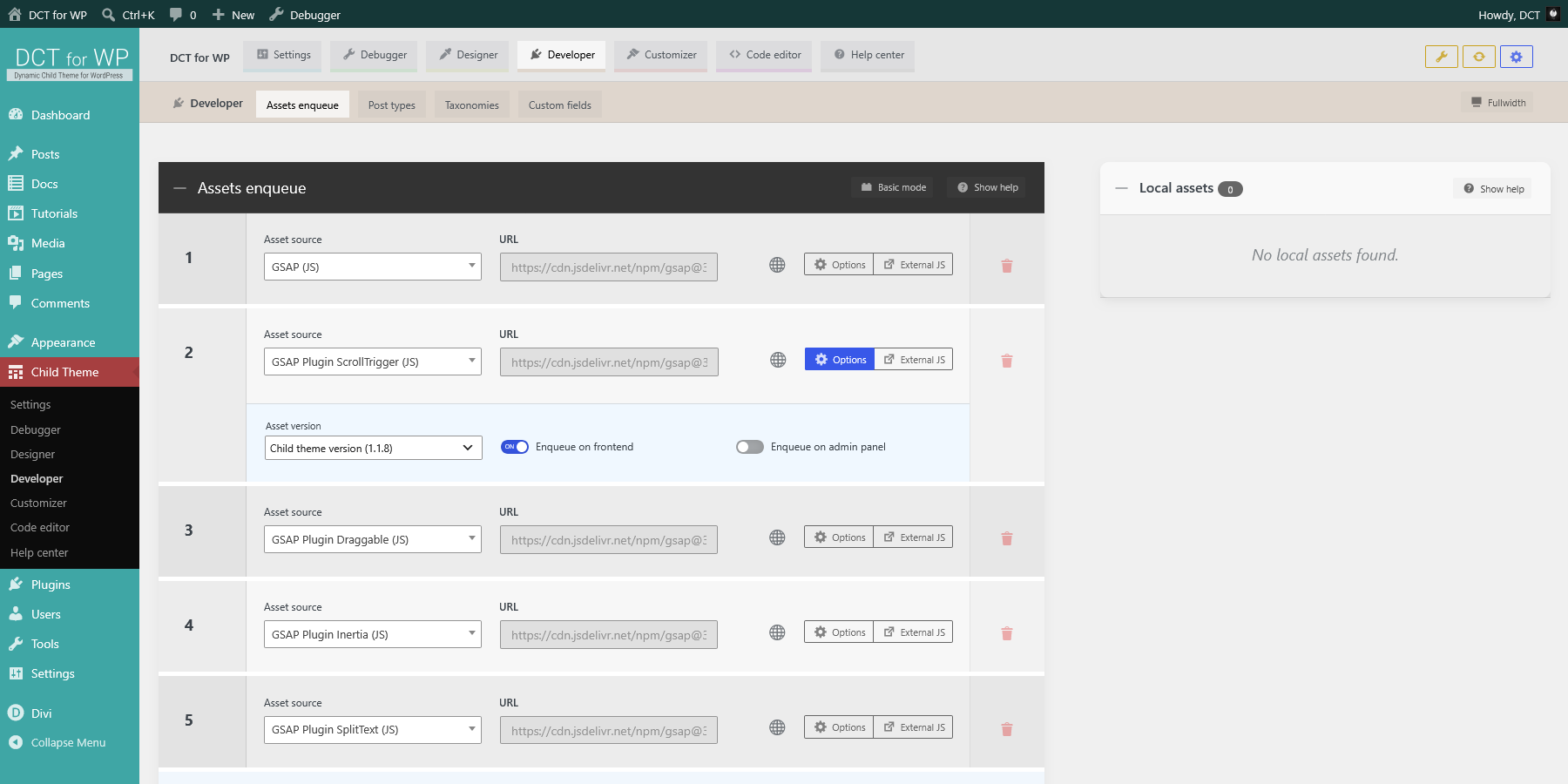The height and width of the screenshot is (784, 1568).
Task: Open the New content menu in admin bar
Action: [x=233, y=15]
